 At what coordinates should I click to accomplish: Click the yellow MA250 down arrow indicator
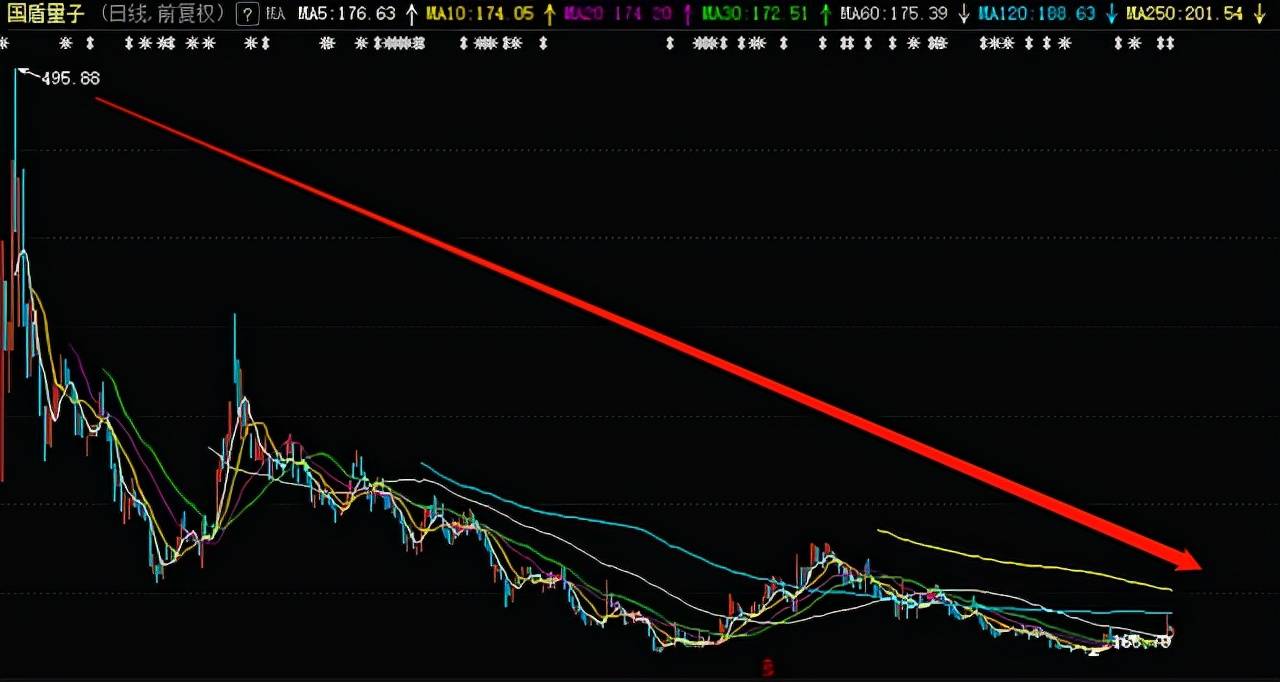click(x=1258, y=15)
